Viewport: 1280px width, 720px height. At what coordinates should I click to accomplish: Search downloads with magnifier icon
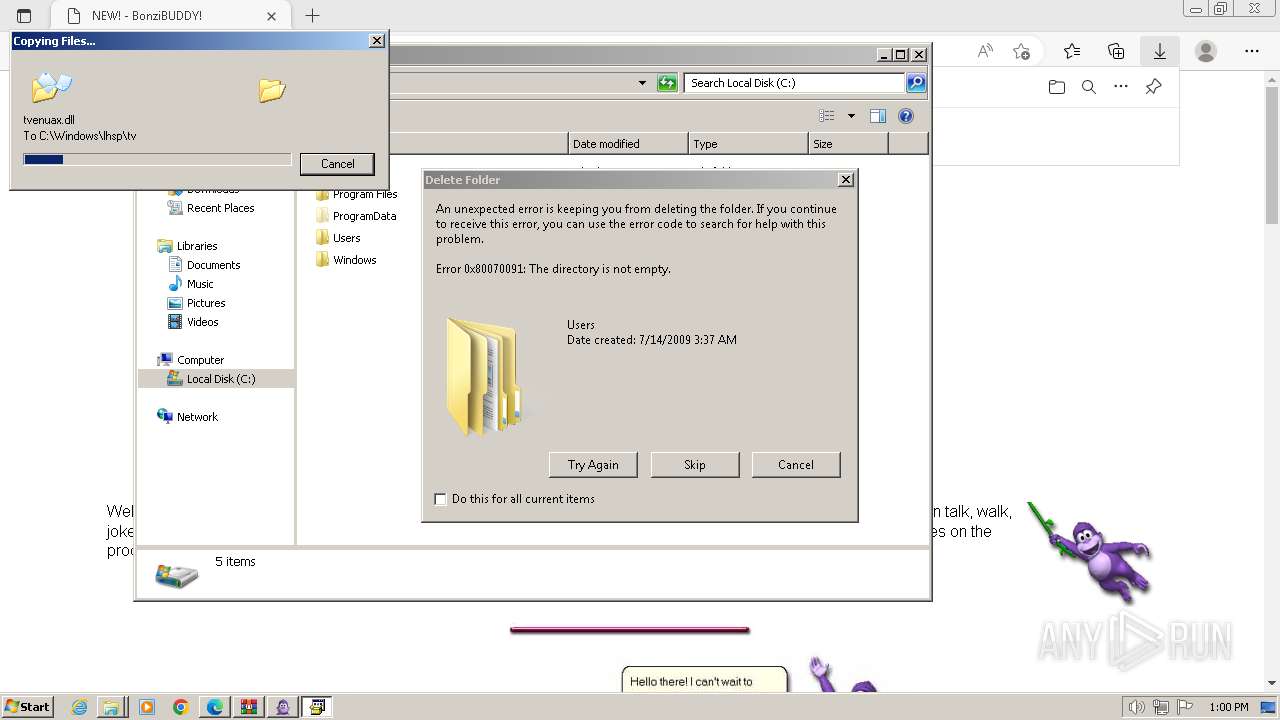coord(1089,87)
